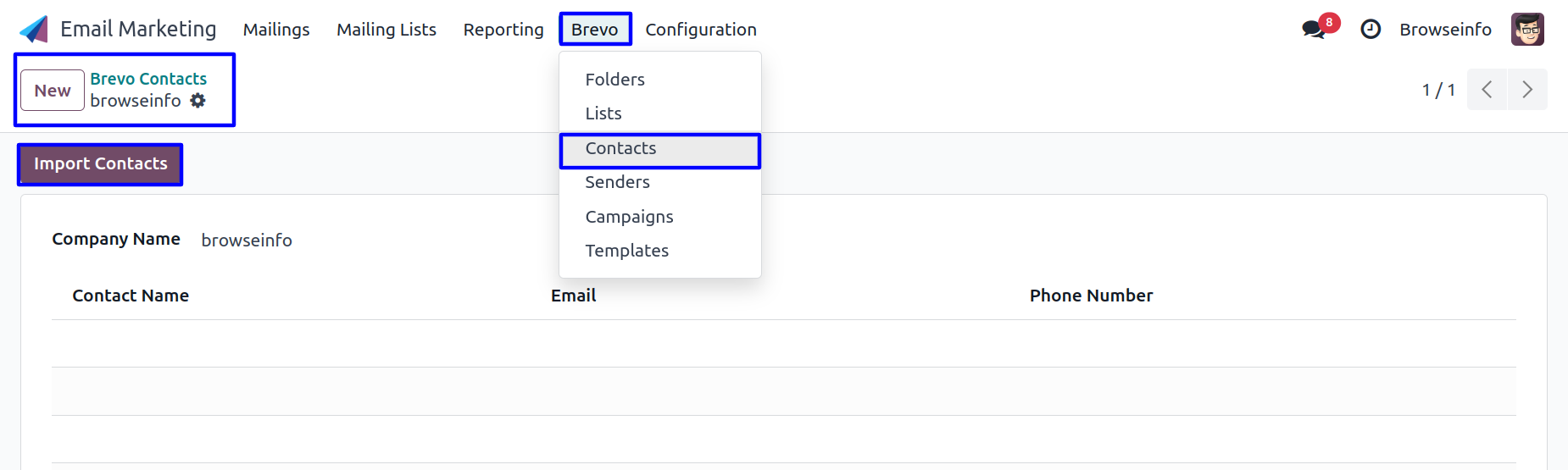Open the Mailing Lists menu
The width and height of the screenshot is (1568, 470).
[x=386, y=30]
